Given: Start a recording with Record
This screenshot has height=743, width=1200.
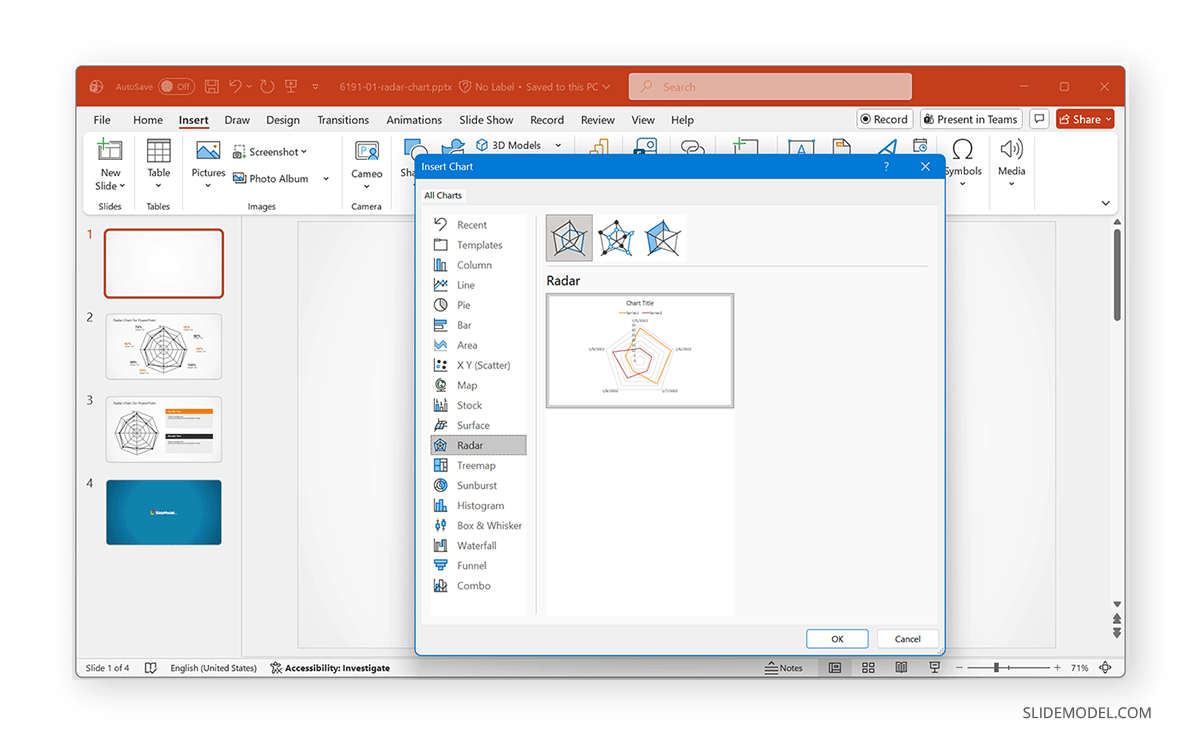Looking at the screenshot, I should pyautogui.click(x=884, y=118).
